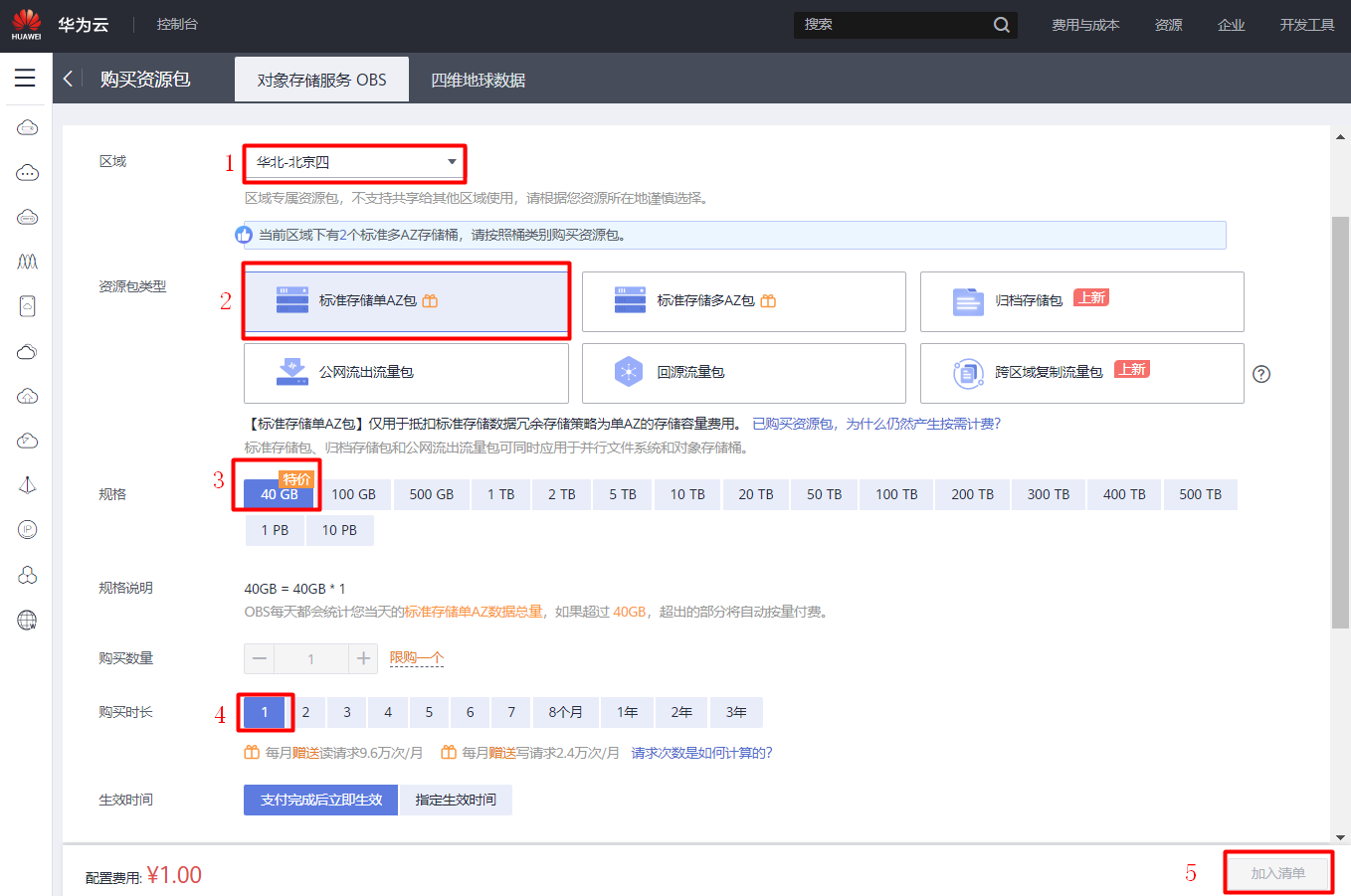
Task: Open the 企业 menu
Action: (1232, 25)
